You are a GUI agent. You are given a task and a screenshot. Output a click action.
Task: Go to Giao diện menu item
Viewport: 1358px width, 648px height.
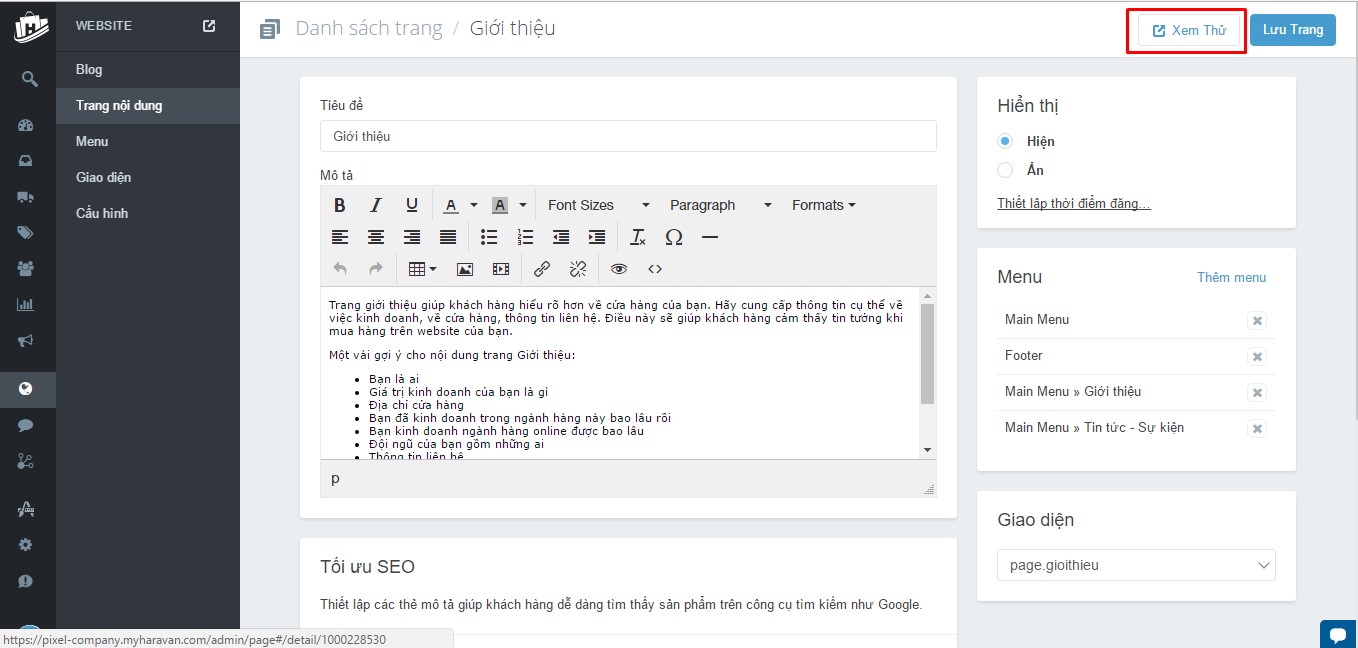pyautogui.click(x=103, y=177)
